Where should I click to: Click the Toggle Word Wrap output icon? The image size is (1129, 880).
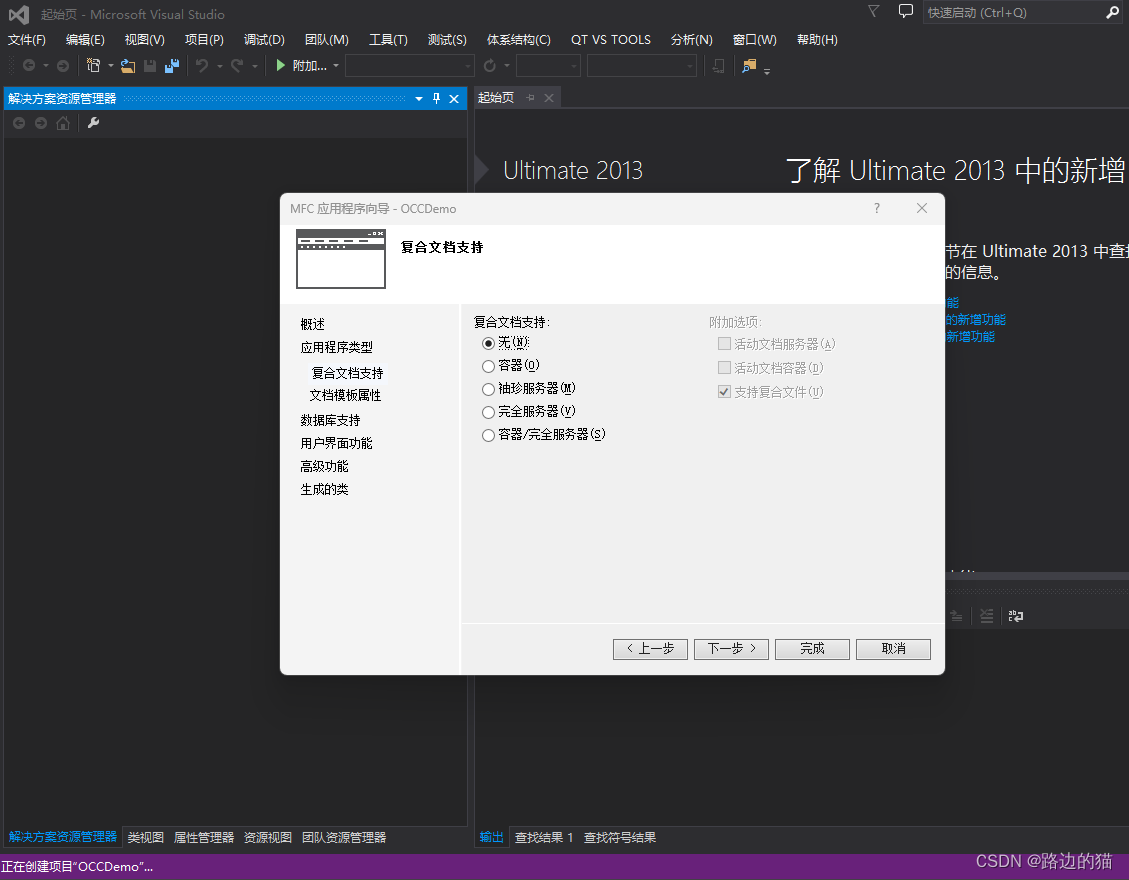(x=1015, y=616)
